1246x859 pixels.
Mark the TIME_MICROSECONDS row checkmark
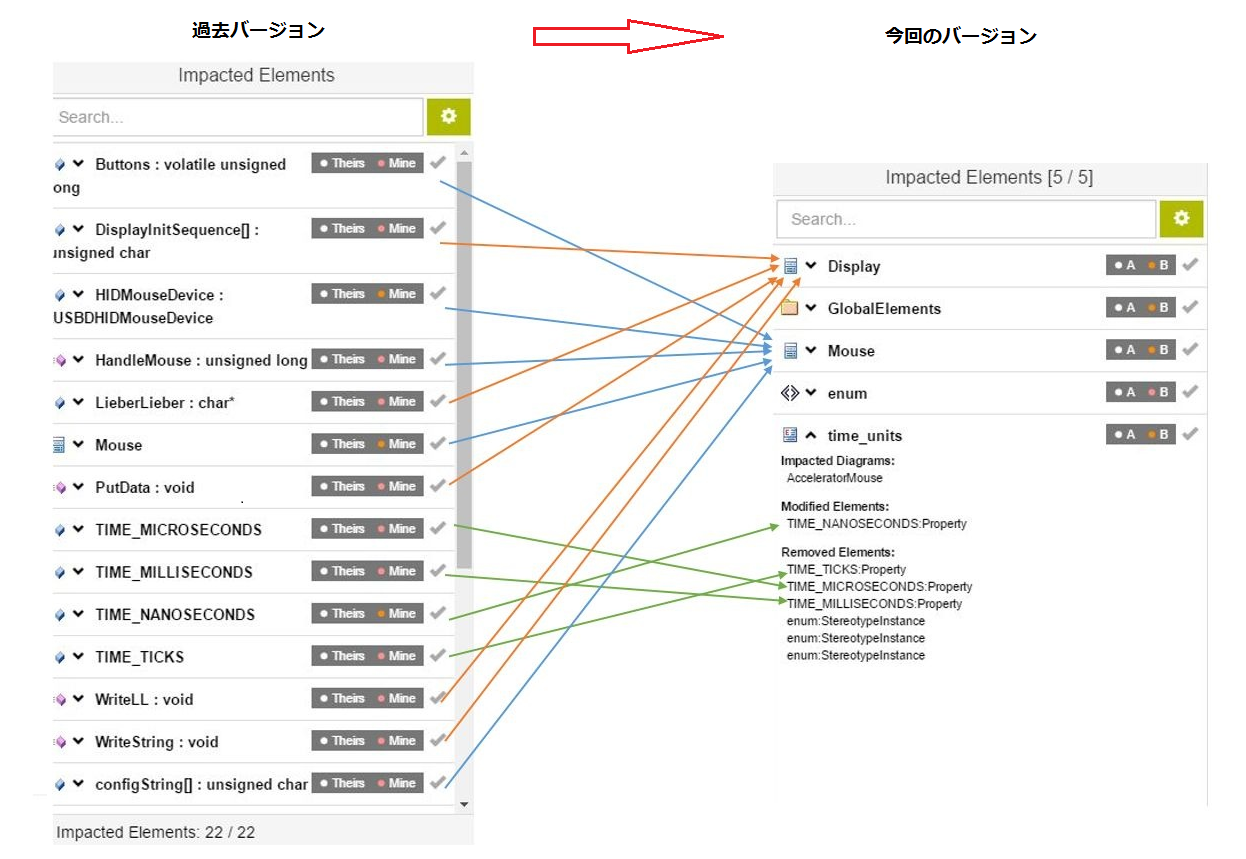[437, 527]
